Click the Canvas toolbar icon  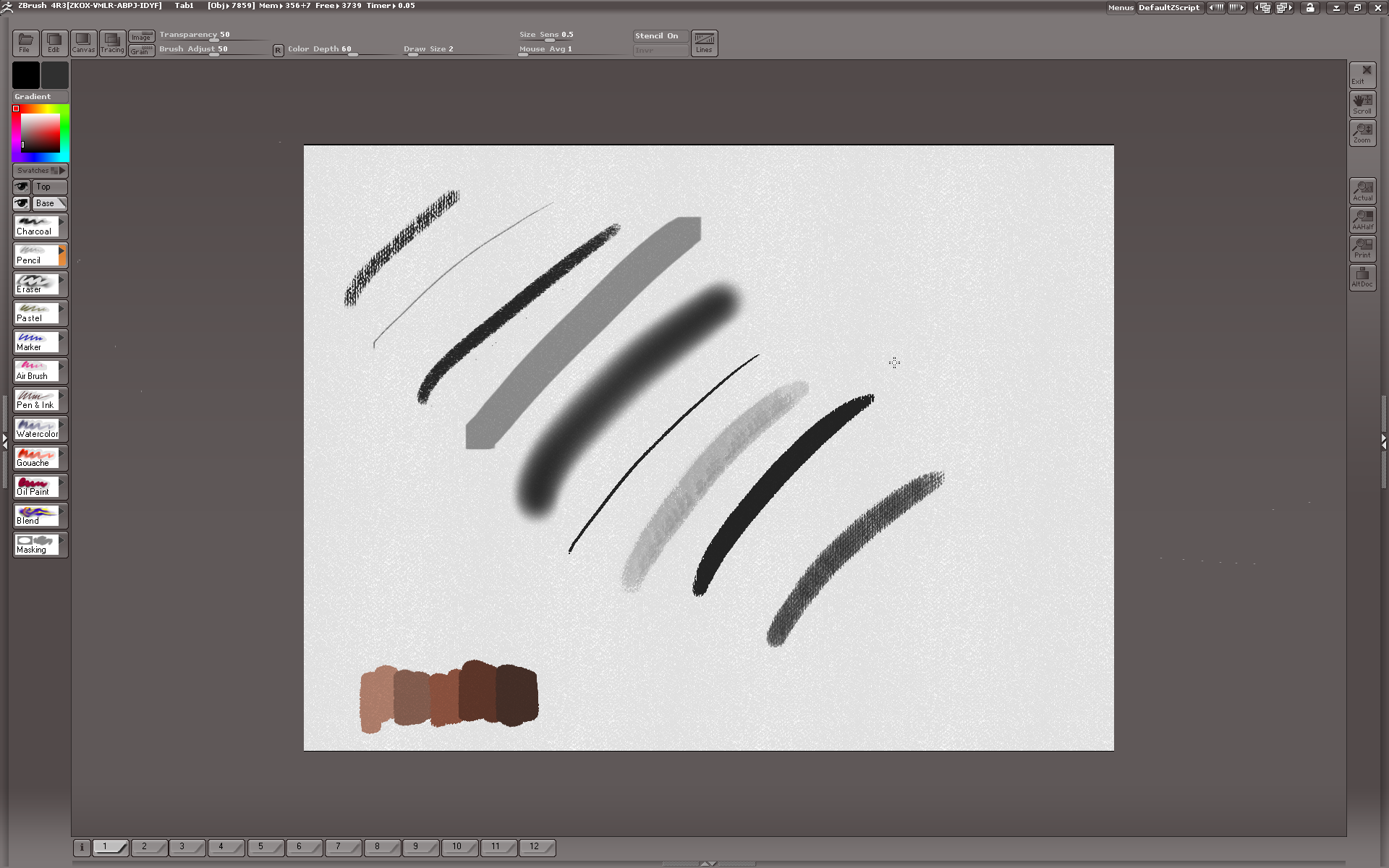coord(83,43)
